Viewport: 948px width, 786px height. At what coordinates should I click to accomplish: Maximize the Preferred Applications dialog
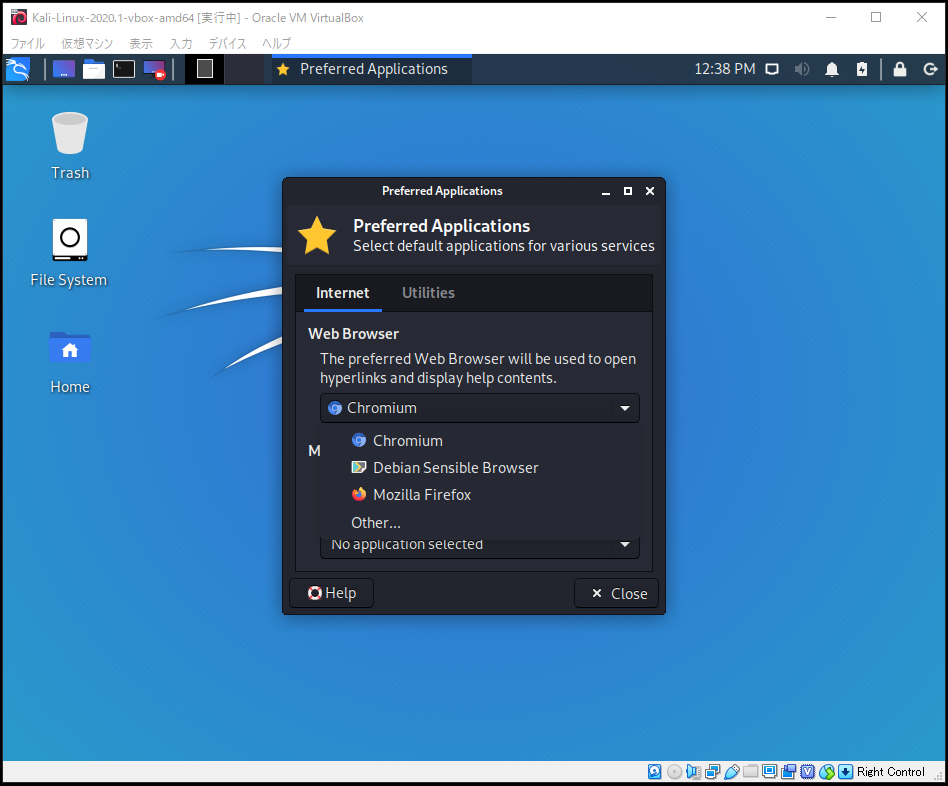pyautogui.click(x=628, y=191)
